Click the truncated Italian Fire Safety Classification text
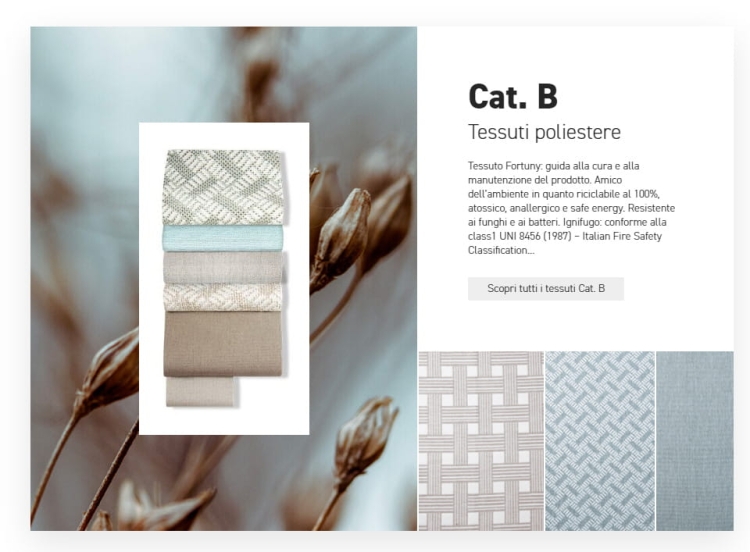This screenshot has width=750, height=552. click(564, 243)
